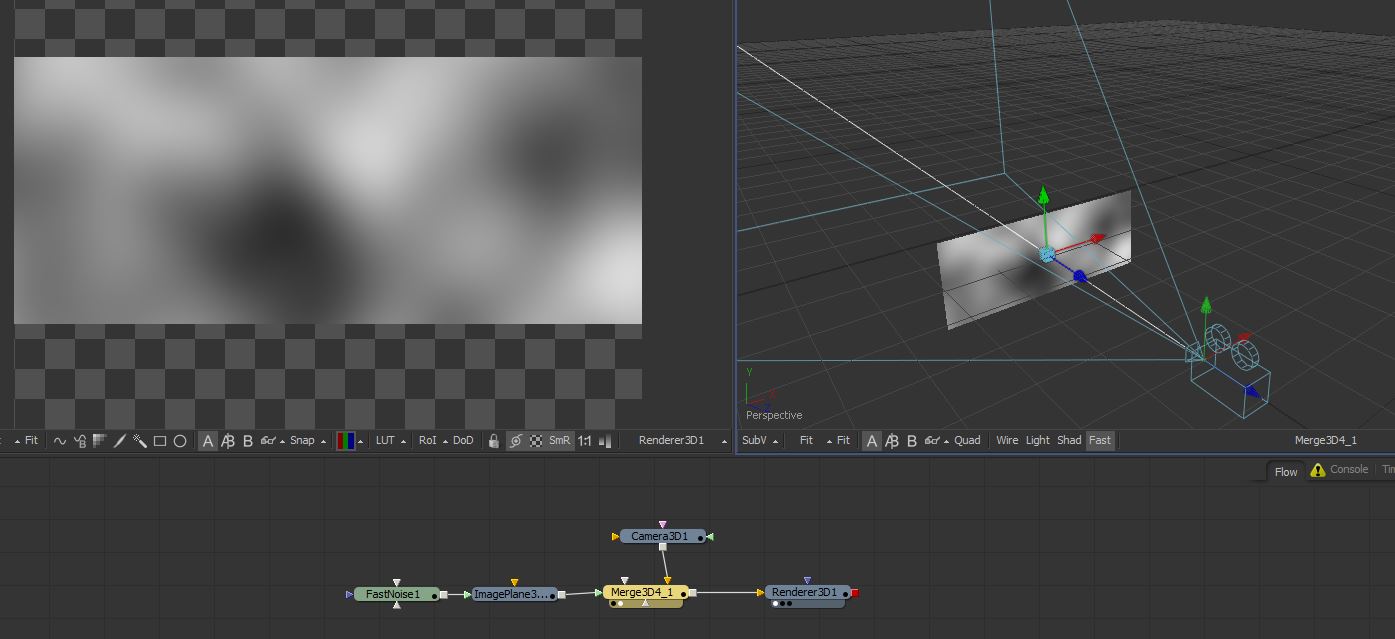Image resolution: width=1395 pixels, height=639 pixels.
Task: Click the RGB color channel swatch
Action: [345, 440]
